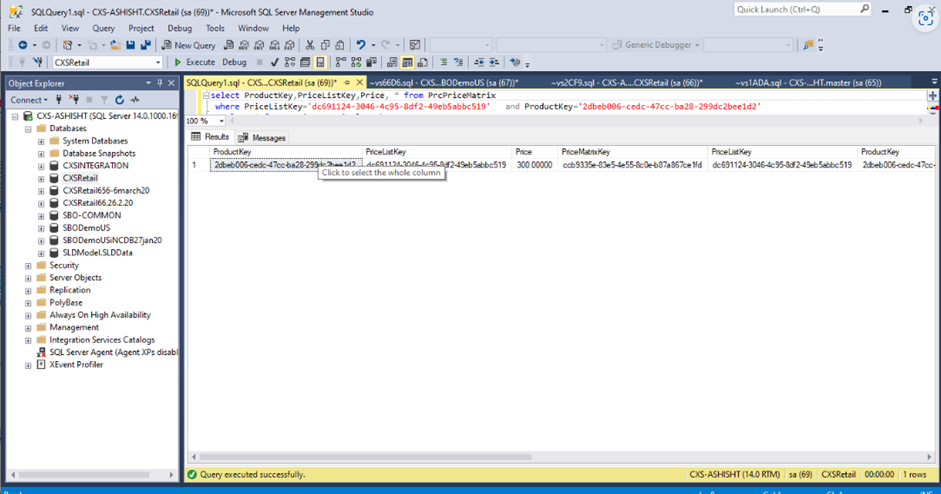Switch output to Results to Text
Screen dimensions: 941x494
[x=392, y=62]
